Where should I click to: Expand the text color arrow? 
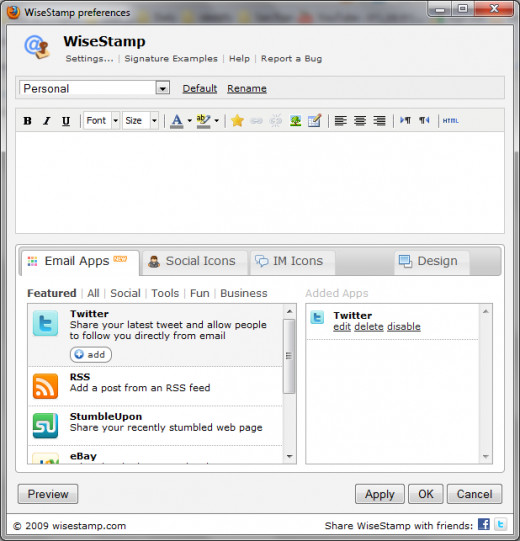click(x=189, y=121)
